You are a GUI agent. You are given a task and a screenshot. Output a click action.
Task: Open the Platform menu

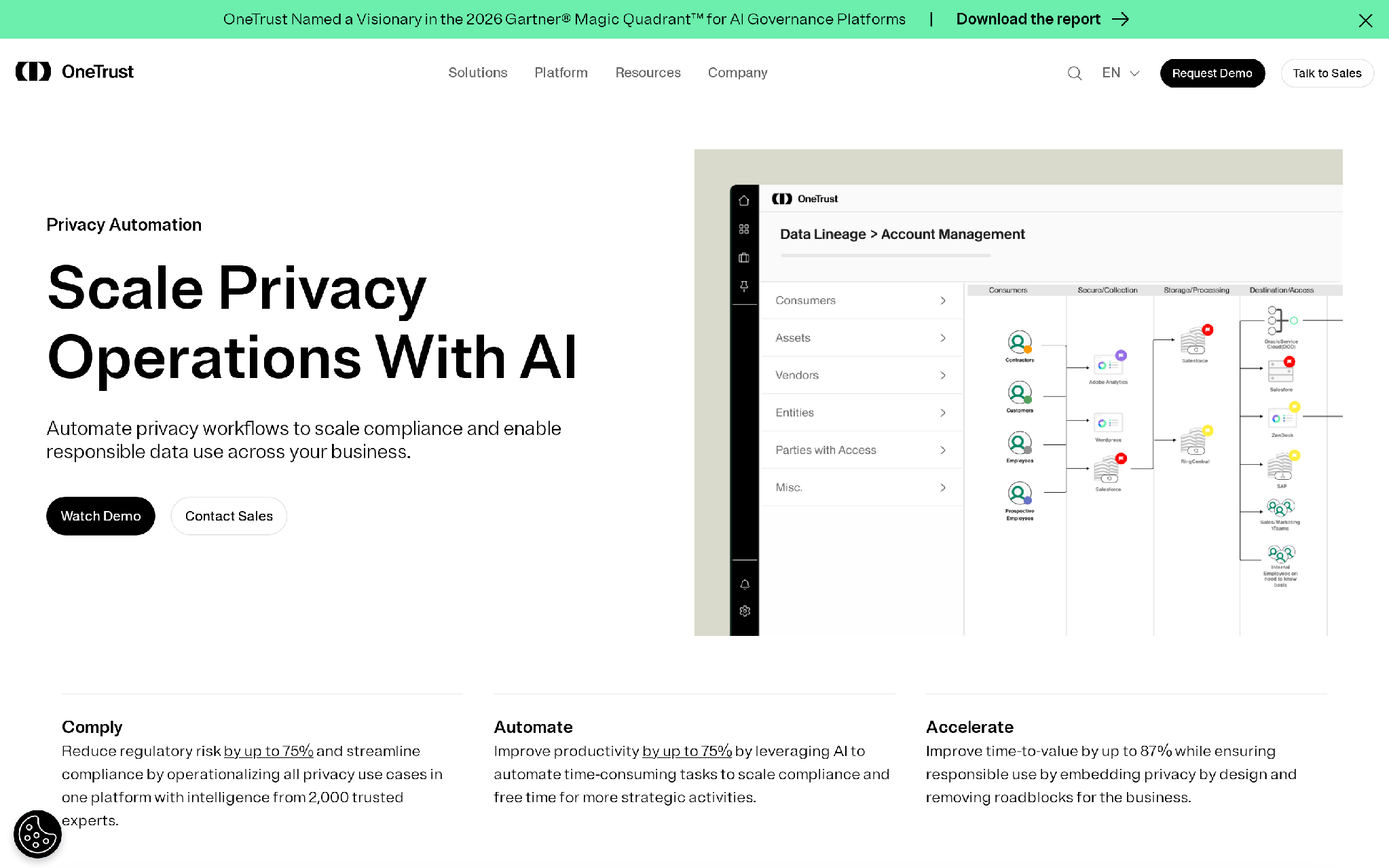tap(561, 73)
